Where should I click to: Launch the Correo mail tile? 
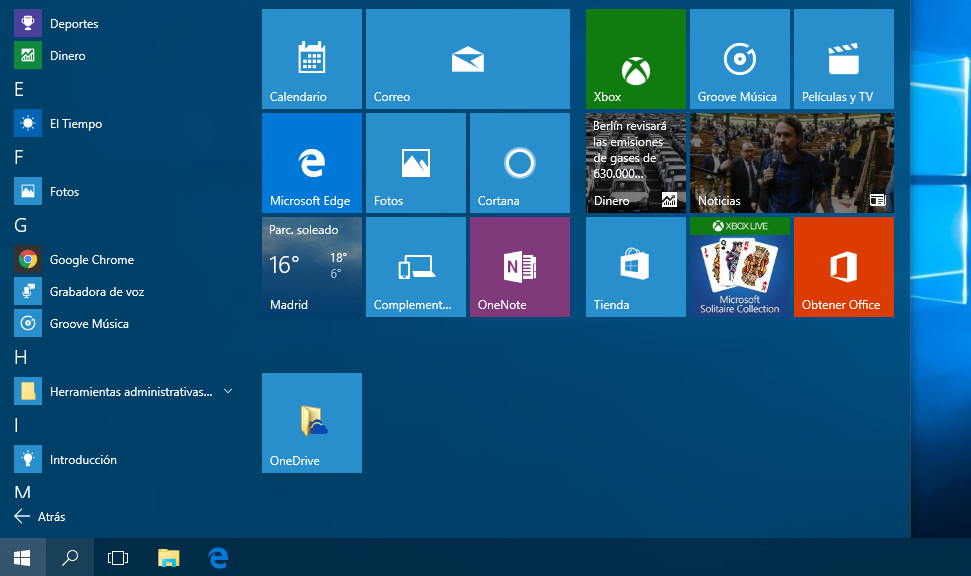pyautogui.click(x=467, y=59)
